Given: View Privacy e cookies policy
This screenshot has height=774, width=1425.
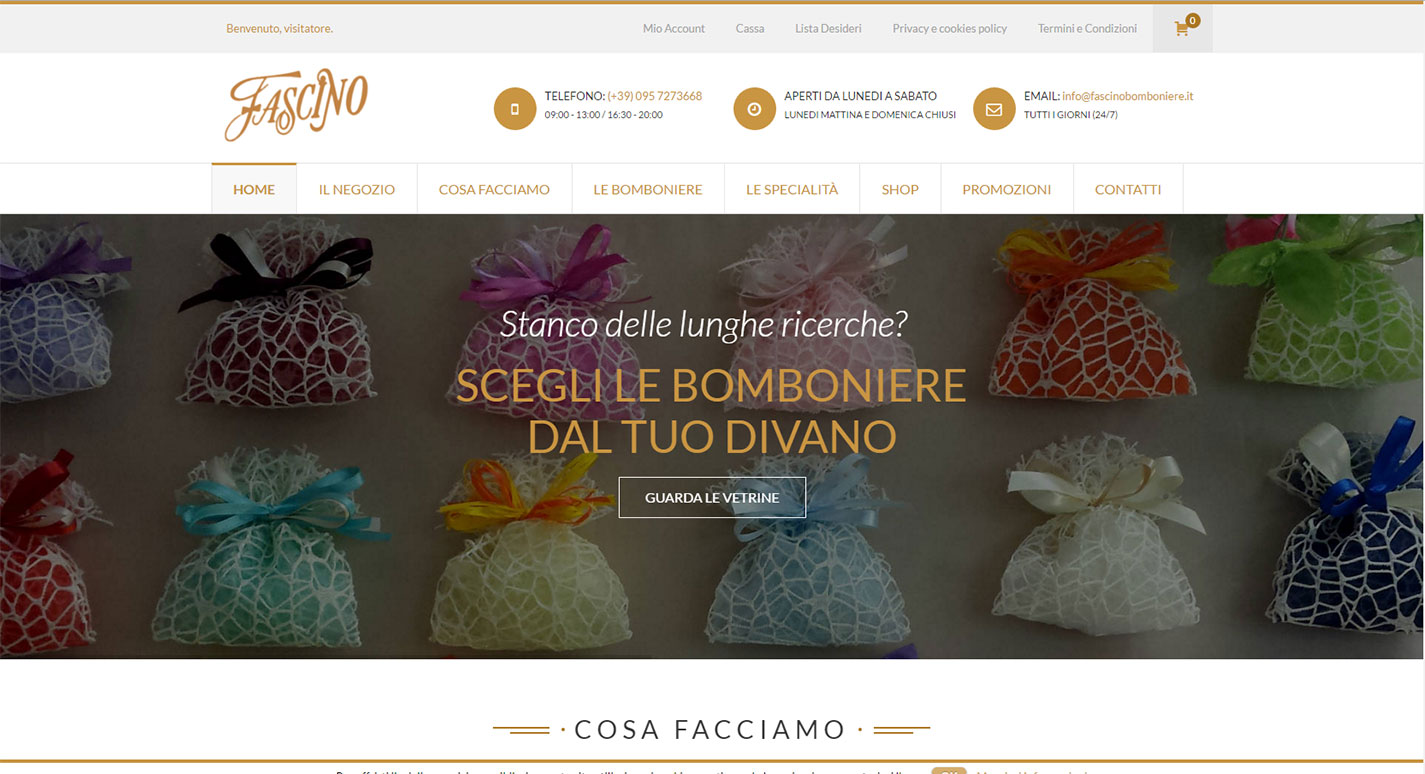Looking at the screenshot, I should 950,29.
